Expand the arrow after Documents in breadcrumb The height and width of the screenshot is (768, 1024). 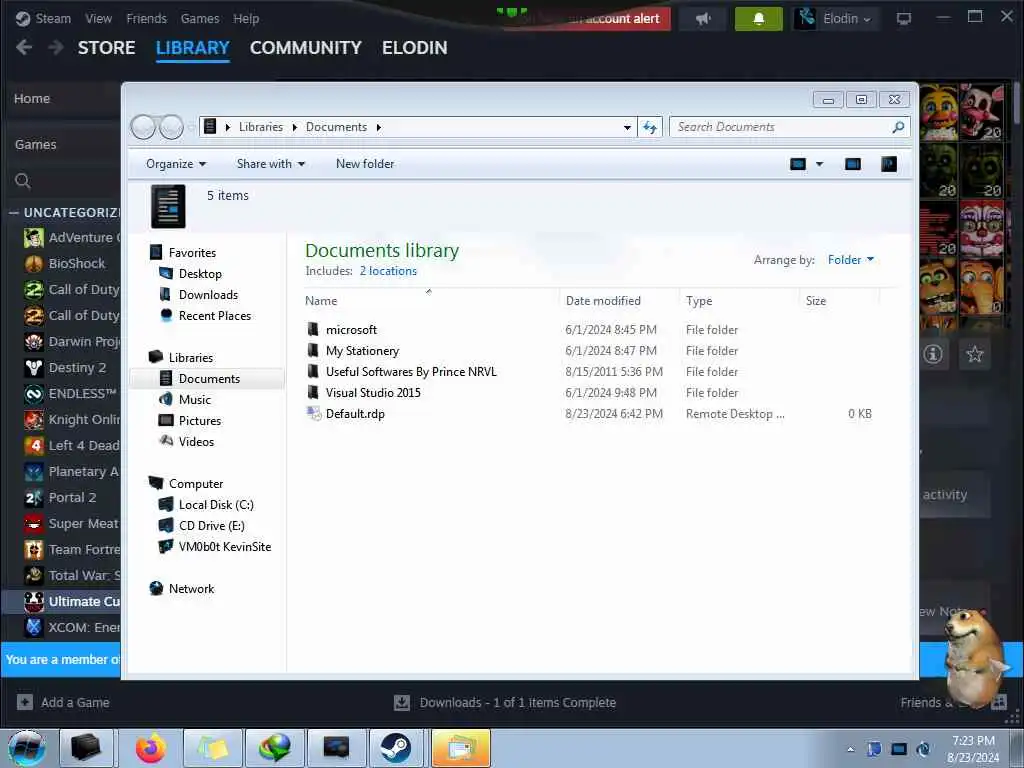coord(379,127)
